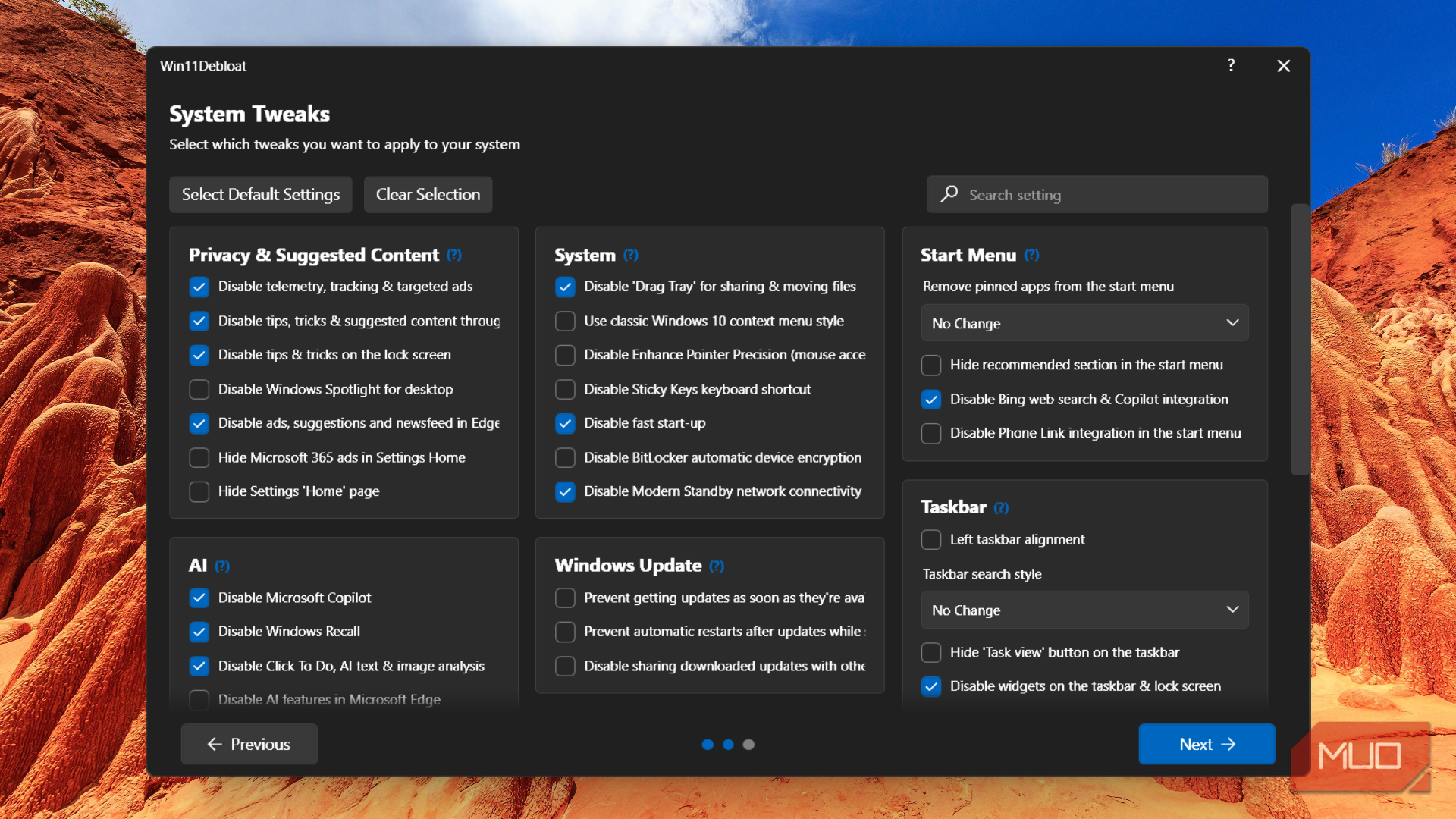The height and width of the screenshot is (819, 1456).
Task: Check Hide recommended section in start menu
Action: click(931, 365)
